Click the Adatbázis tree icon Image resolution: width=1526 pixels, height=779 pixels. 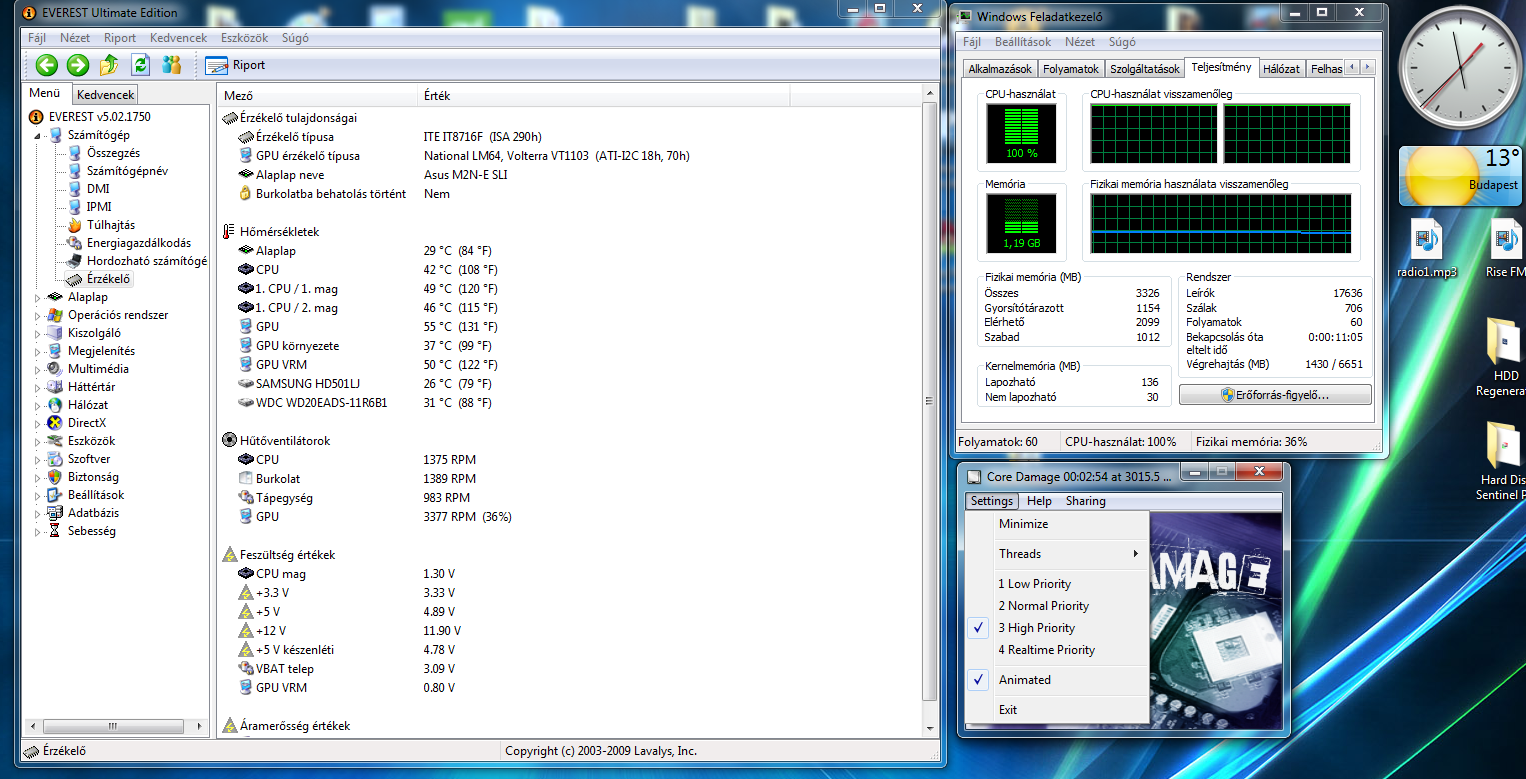click(56, 513)
